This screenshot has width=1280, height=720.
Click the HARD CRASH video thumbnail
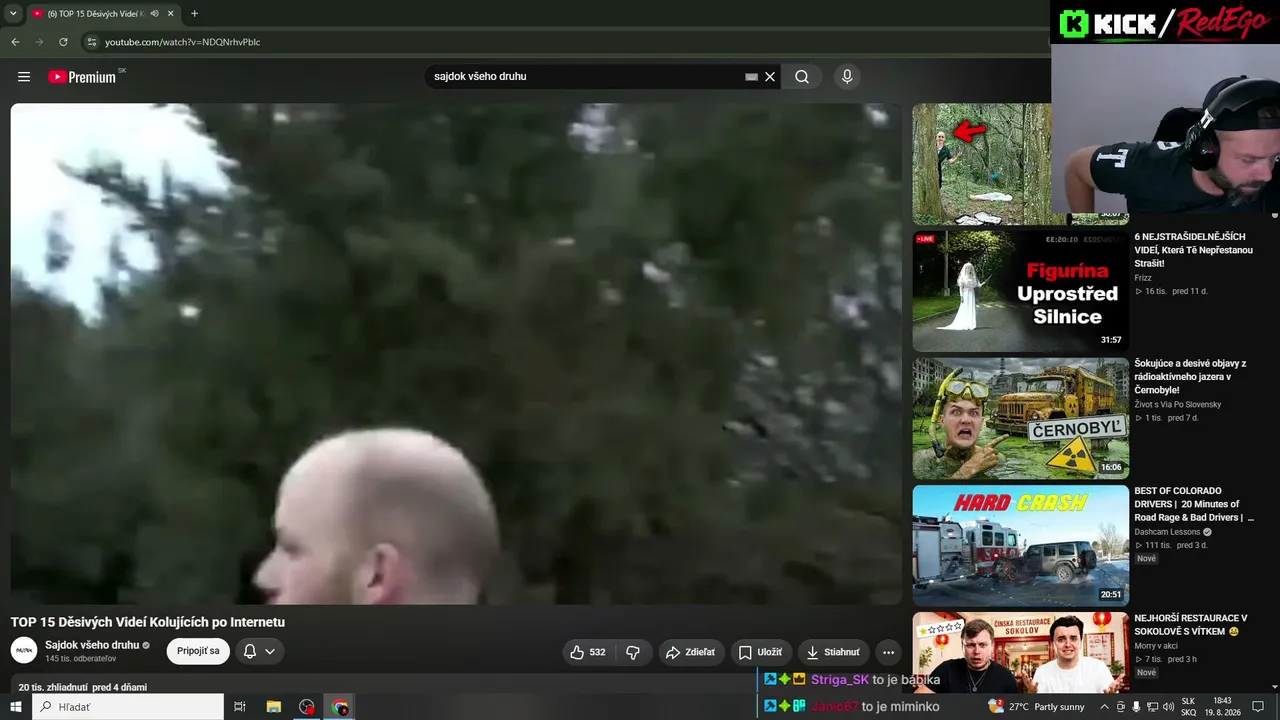coord(1020,545)
